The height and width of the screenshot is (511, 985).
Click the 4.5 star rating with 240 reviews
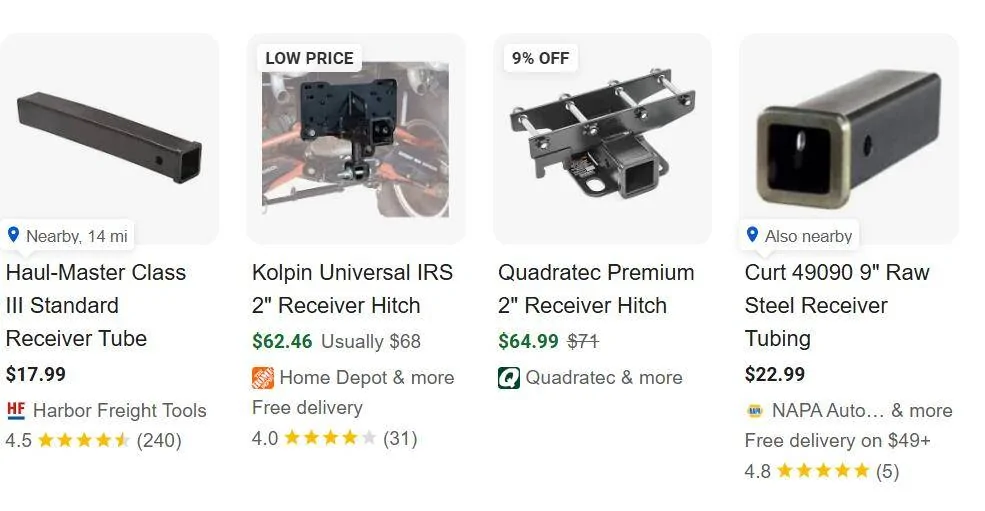click(x=94, y=440)
